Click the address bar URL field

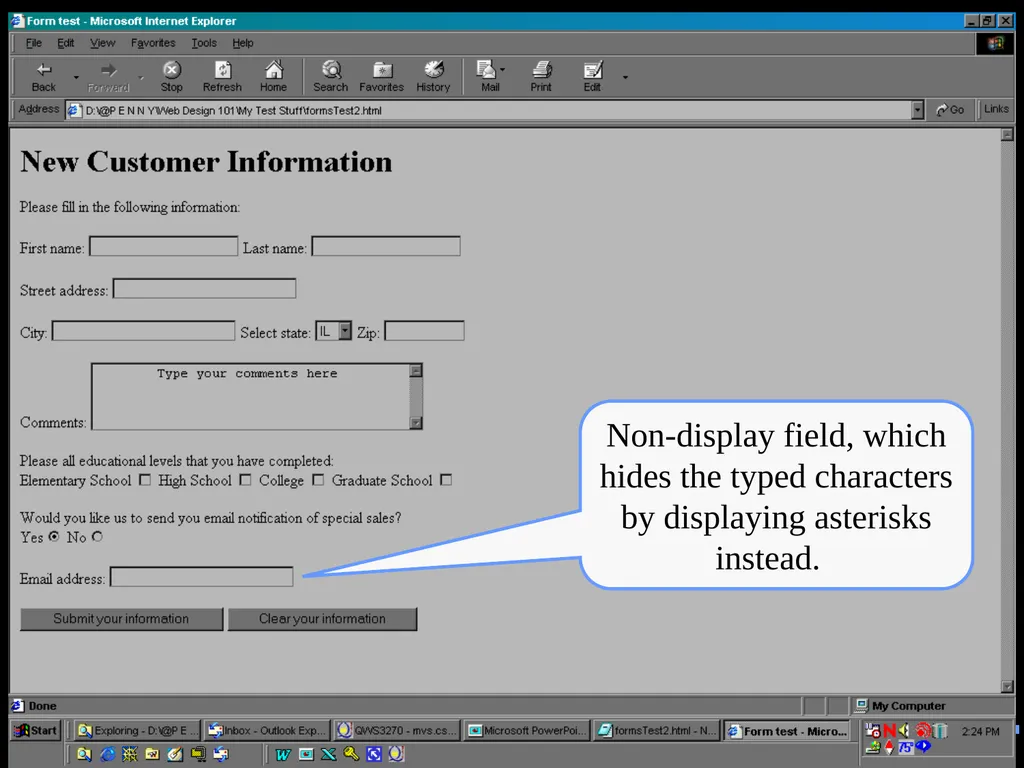[x=490, y=110]
